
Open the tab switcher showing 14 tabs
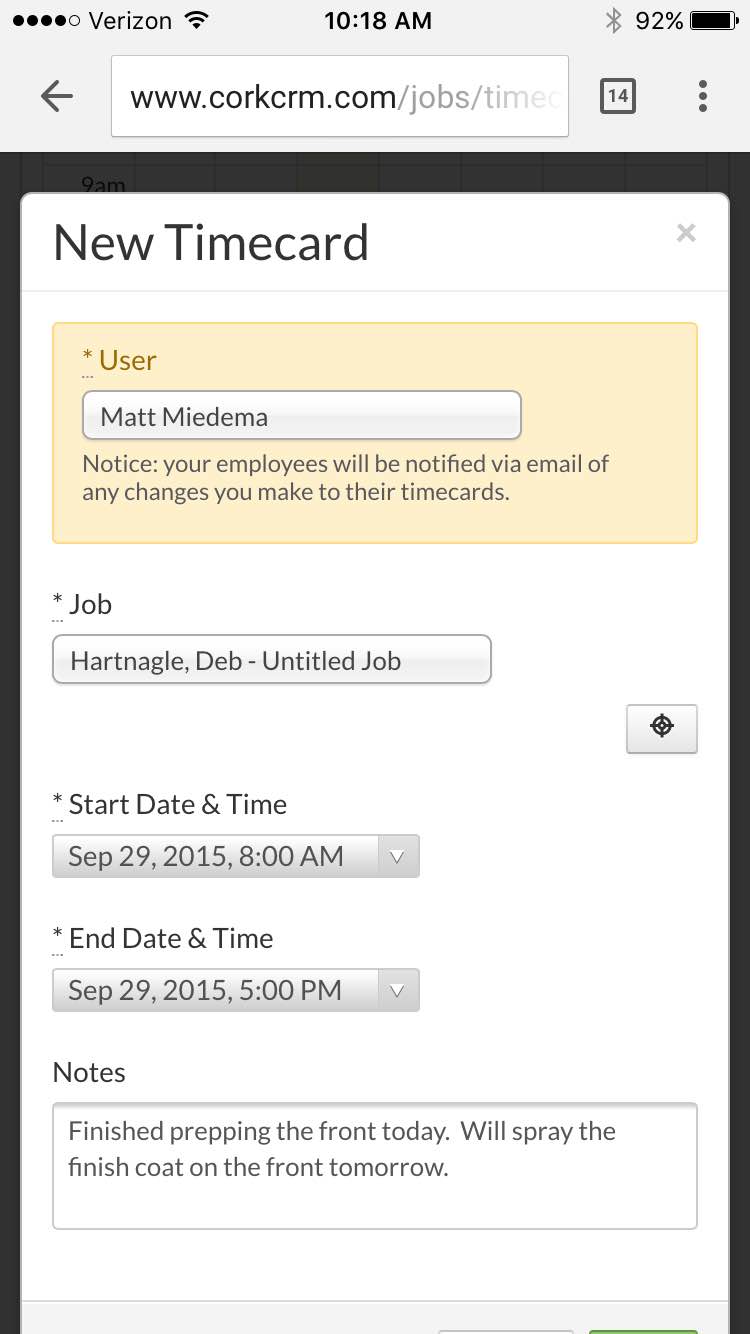(x=617, y=96)
